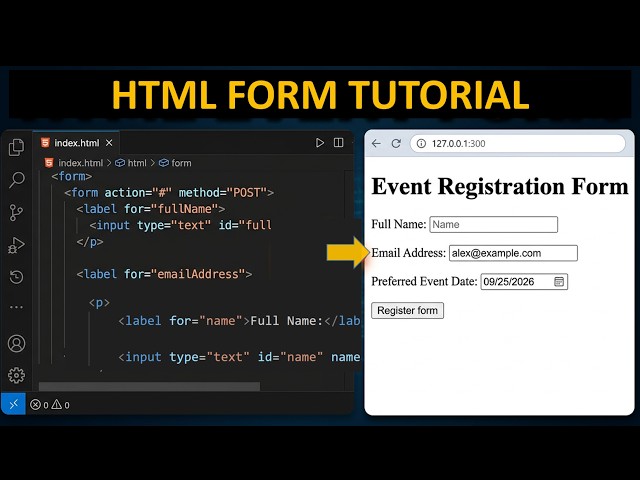Open the calendar picker in date field
This screenshot has width=640, height=480.
(x=559, y=281)
